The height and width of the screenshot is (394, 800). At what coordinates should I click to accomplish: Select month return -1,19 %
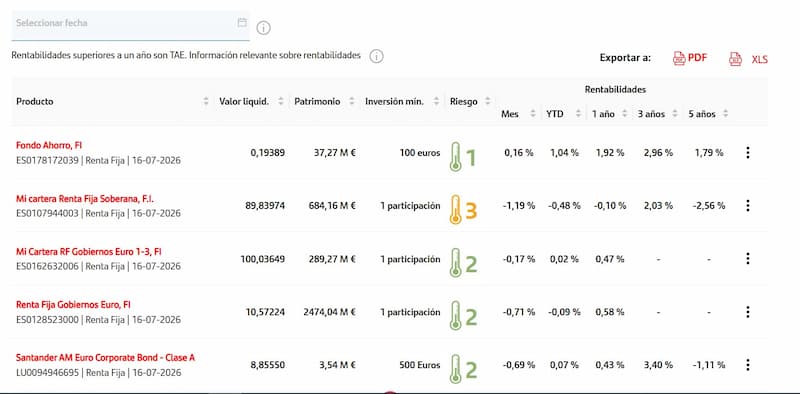point(519,206)
